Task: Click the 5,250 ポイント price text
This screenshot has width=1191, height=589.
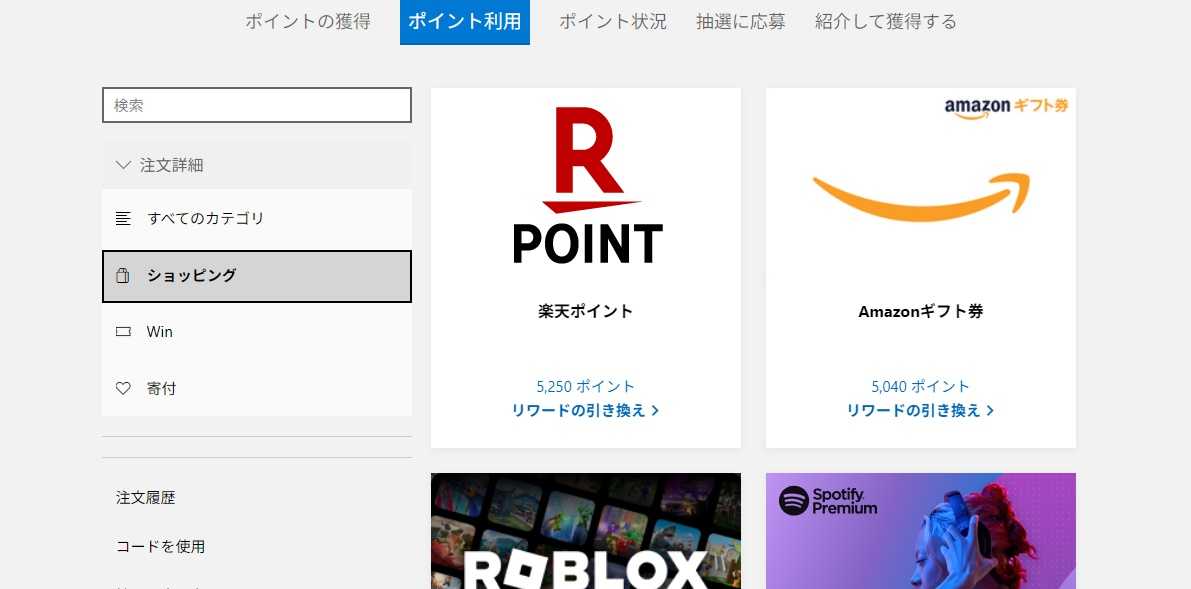Action: (586, 387)
